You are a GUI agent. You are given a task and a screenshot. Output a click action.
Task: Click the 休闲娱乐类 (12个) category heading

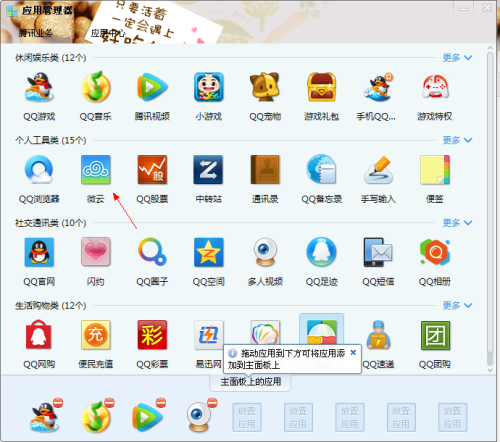click(50, 58)
